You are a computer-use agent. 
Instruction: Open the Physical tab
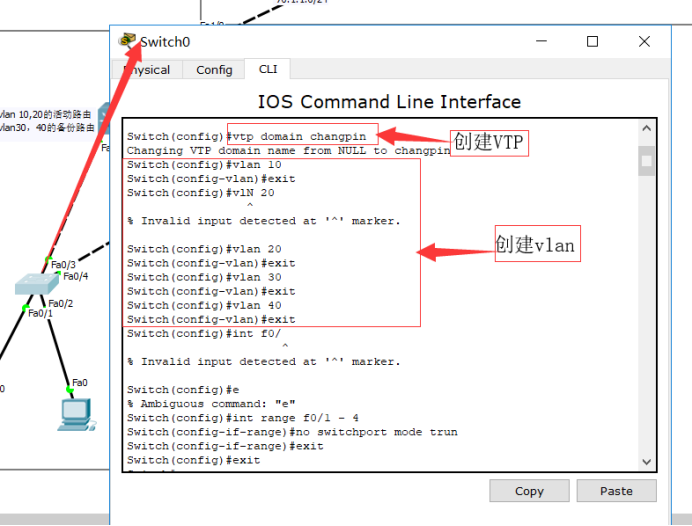[147, 70]
